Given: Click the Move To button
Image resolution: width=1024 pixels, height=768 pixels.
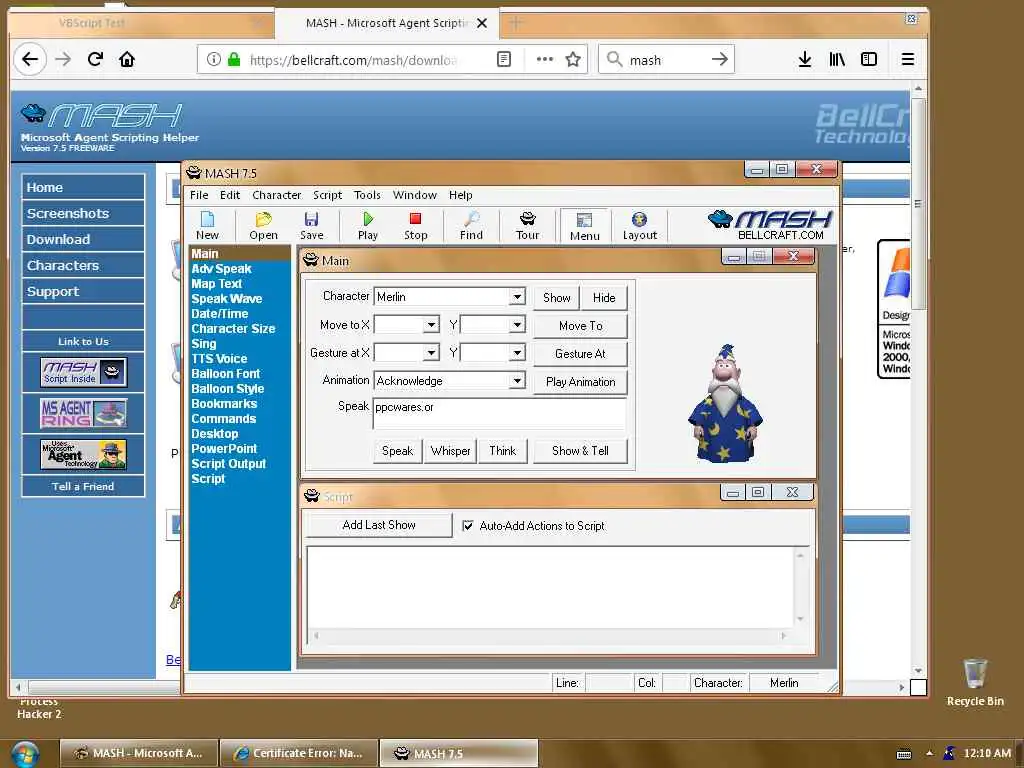Looking at the screenshot, I should tap(581, 325).
